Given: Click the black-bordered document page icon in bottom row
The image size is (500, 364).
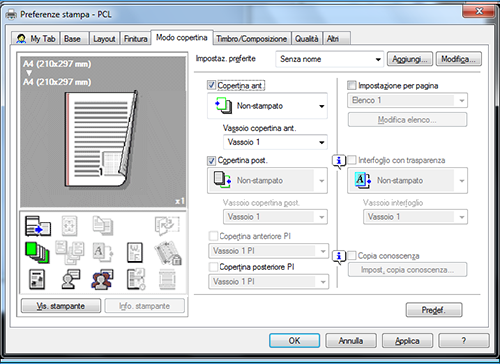Looking at the screenshot, I should coord(37,279).
